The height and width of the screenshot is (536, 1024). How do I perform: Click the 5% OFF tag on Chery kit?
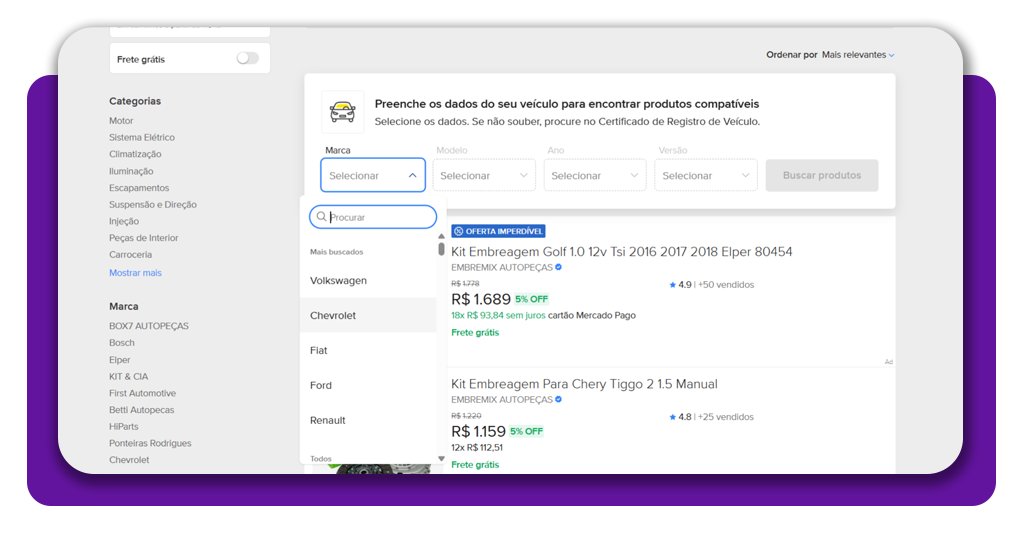coord(526,432)
